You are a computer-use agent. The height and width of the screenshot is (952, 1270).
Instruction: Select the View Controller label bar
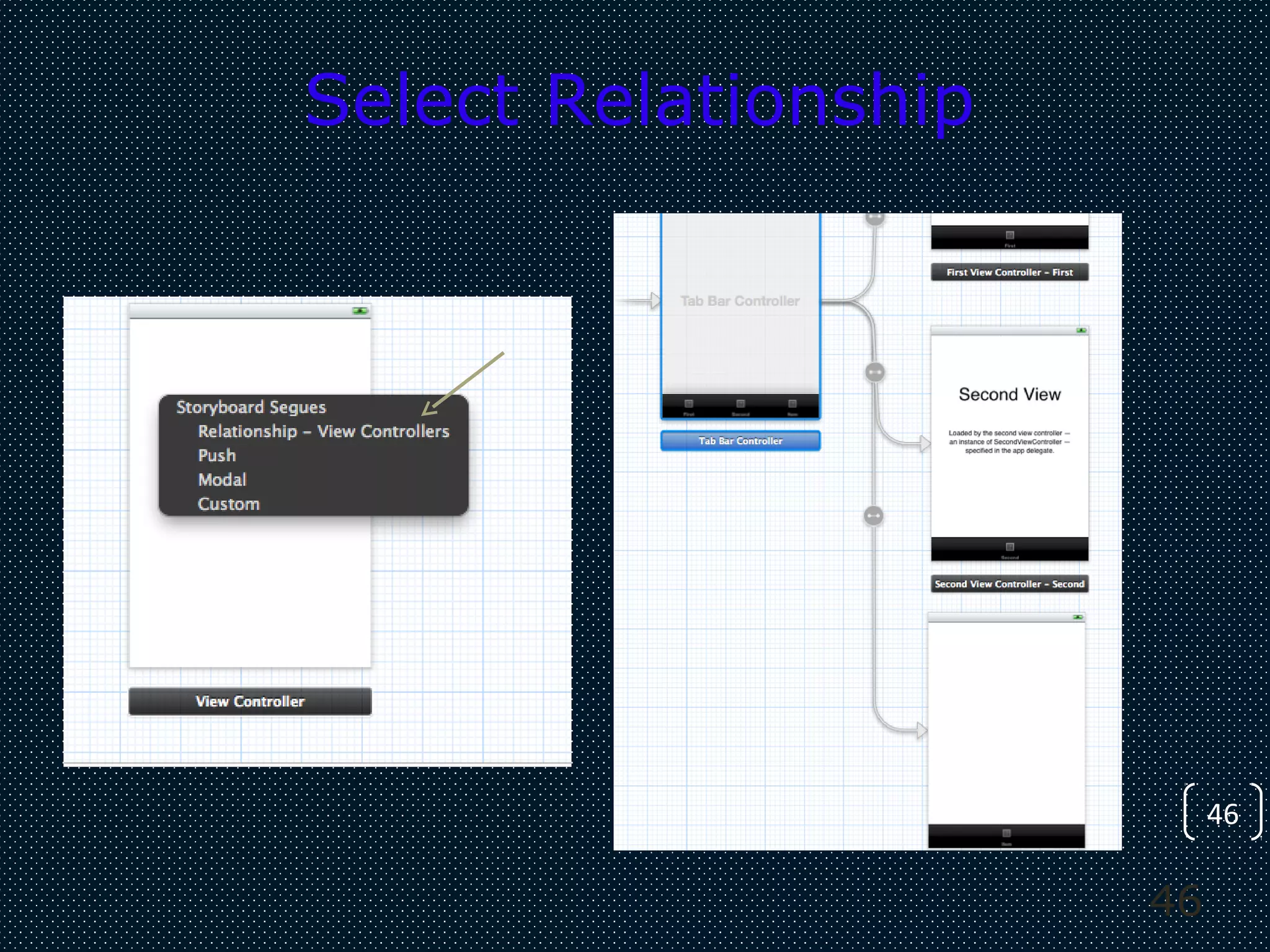point(250,701)
